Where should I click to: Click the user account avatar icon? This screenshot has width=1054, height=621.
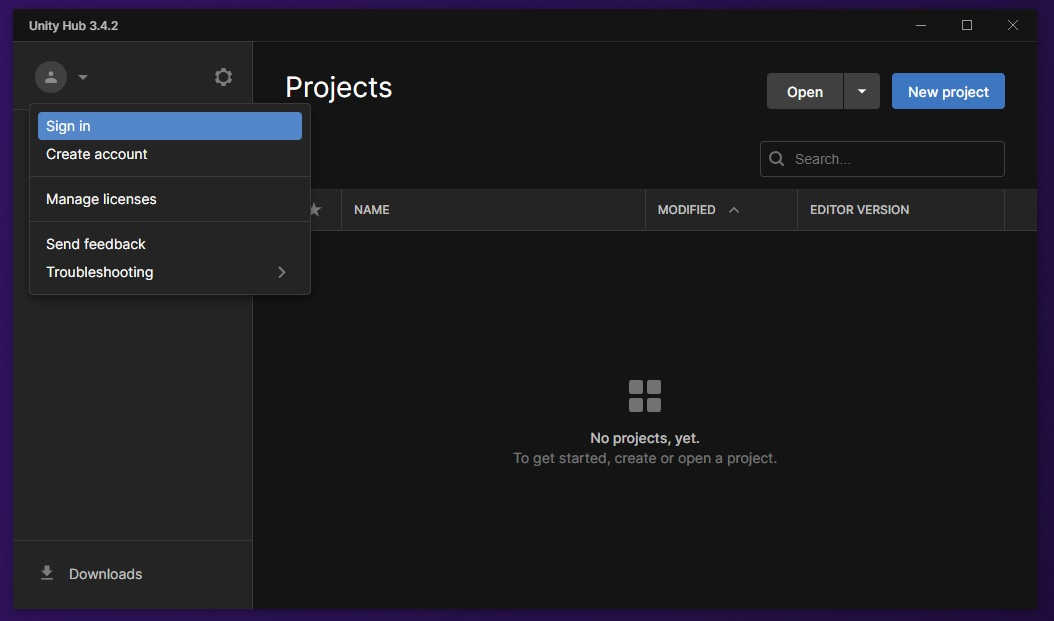[51, 76]
